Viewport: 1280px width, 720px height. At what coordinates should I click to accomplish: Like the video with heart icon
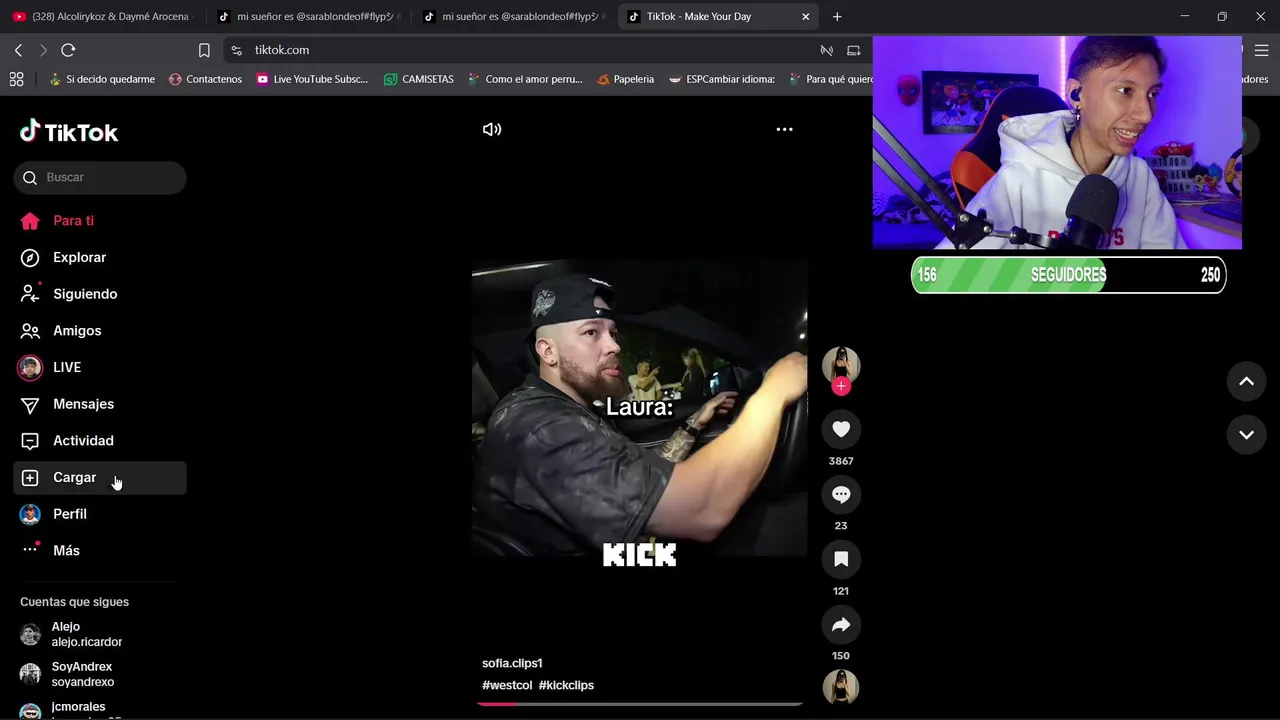[x=841, y=429]
